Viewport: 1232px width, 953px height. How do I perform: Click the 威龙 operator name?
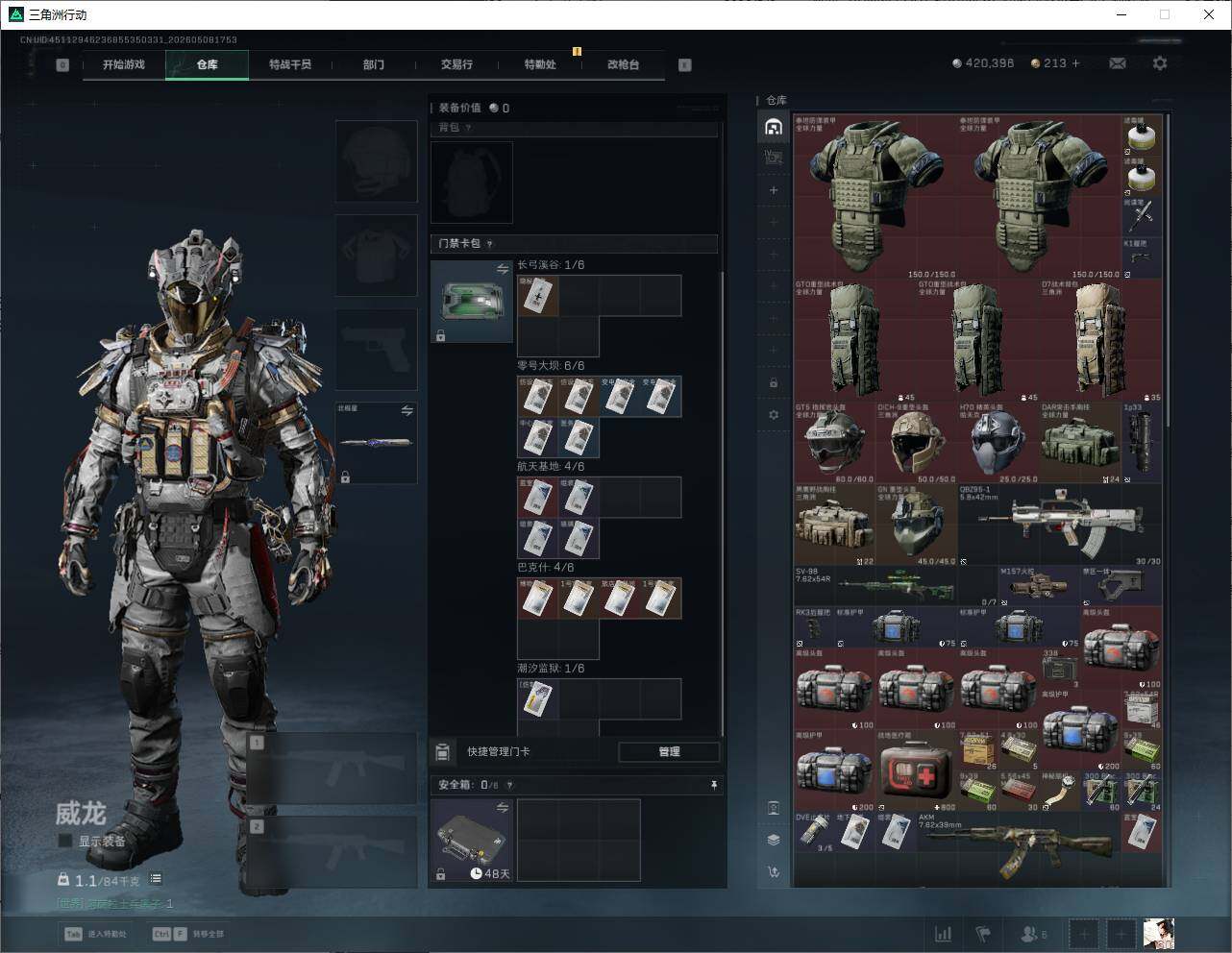[x=80, y=814]
